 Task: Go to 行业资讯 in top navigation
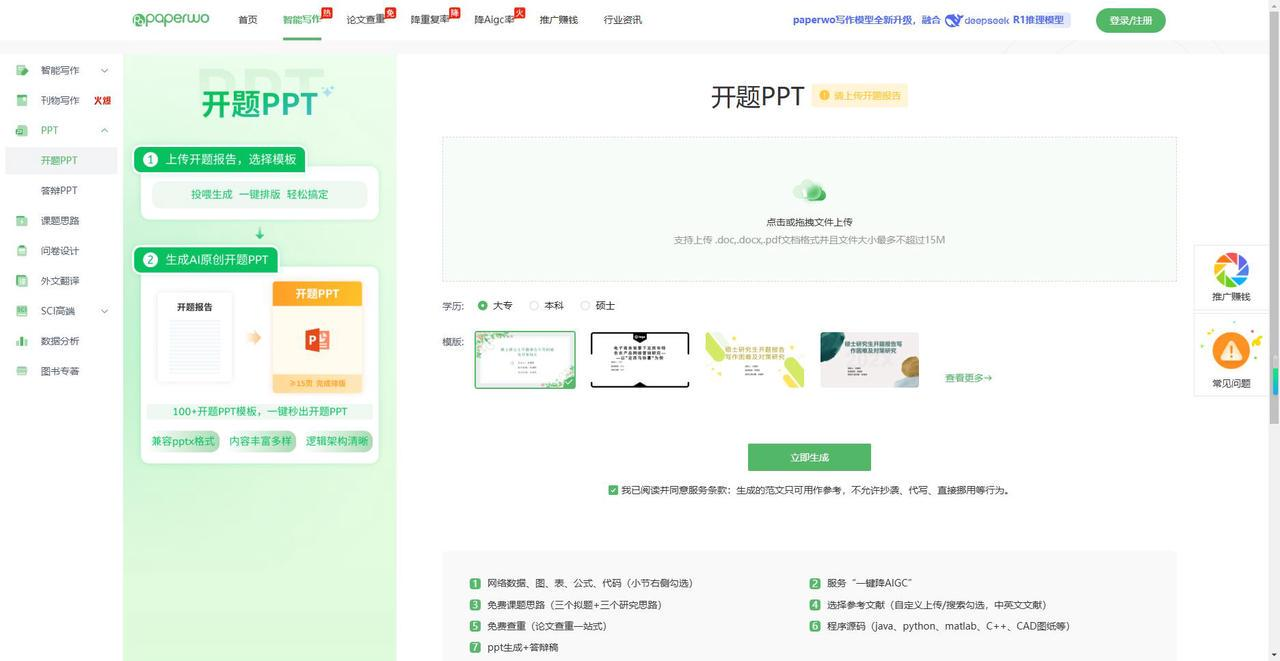point(623,20)
